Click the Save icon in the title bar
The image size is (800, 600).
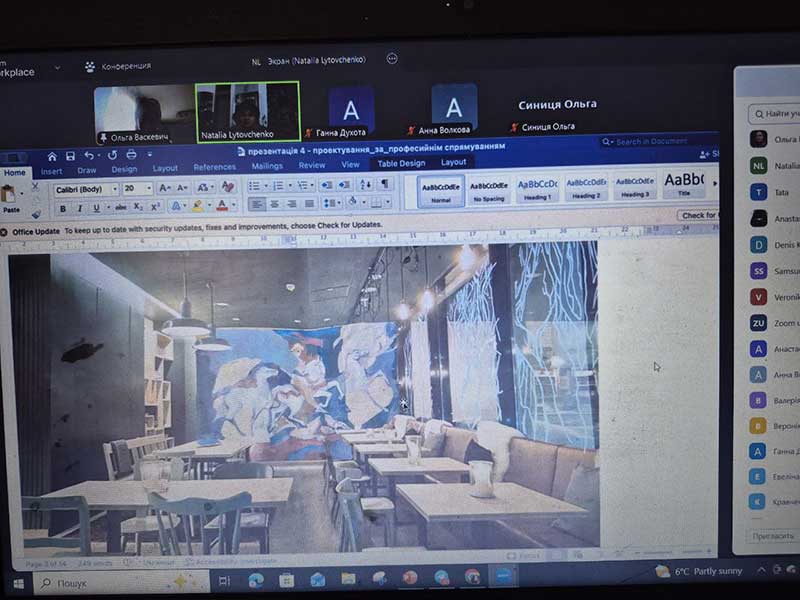pyautogui.click(x=68, y=155)
